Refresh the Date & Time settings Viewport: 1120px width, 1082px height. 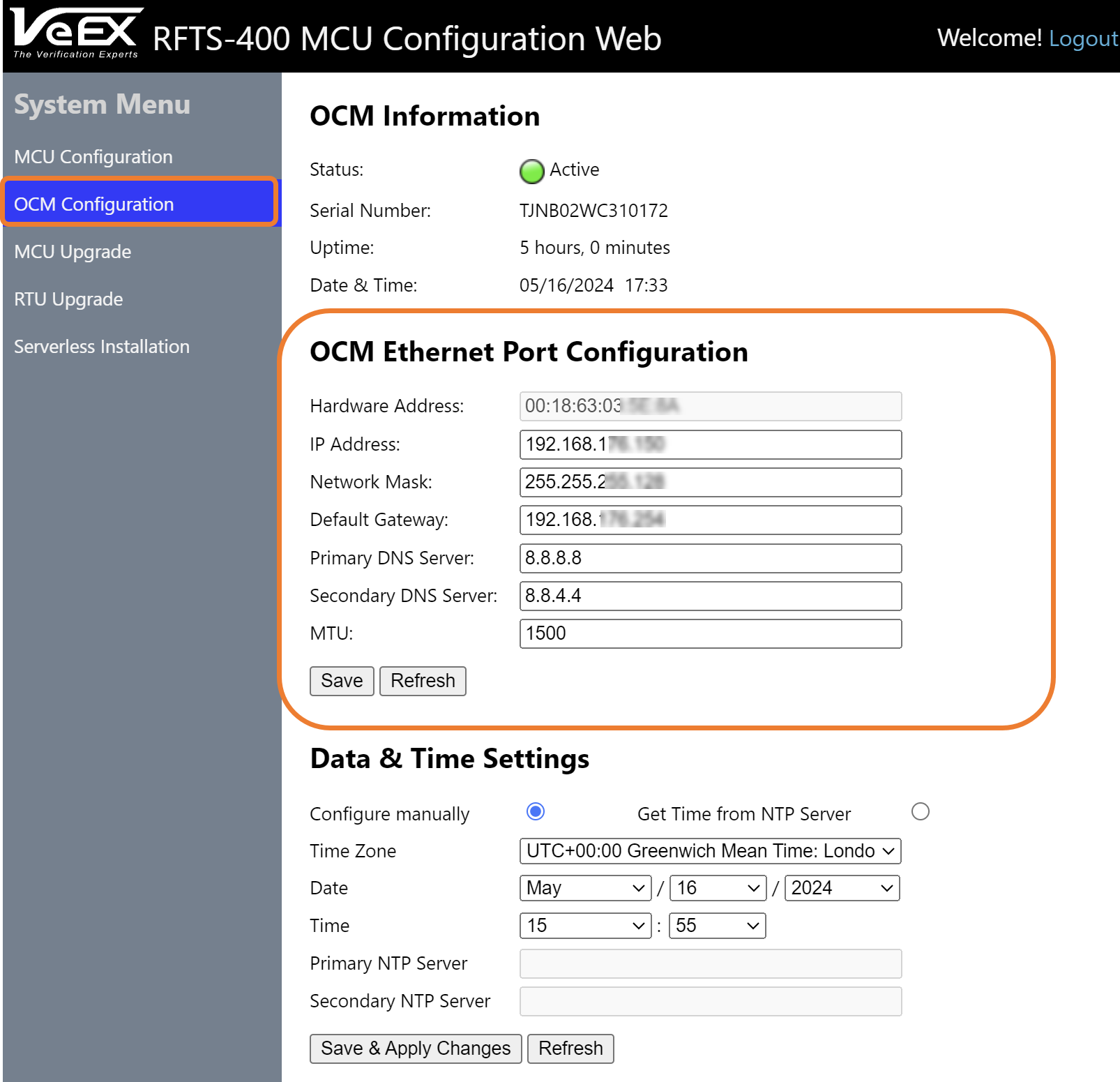[570, 1049]
